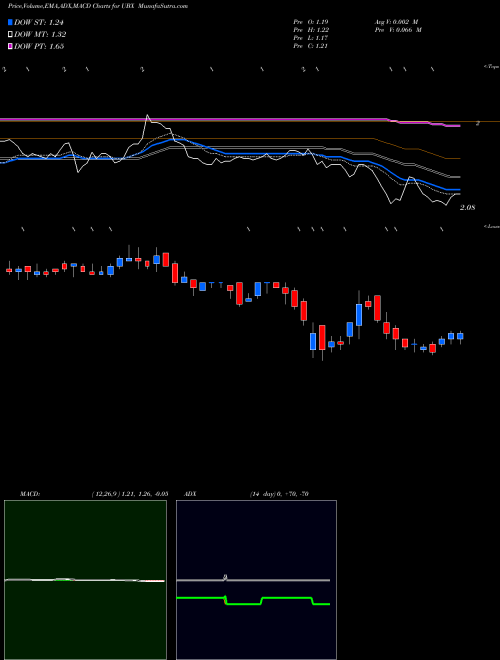
Task: Click the white DOW MT legend swatch
Action: (x=11, y=35)
